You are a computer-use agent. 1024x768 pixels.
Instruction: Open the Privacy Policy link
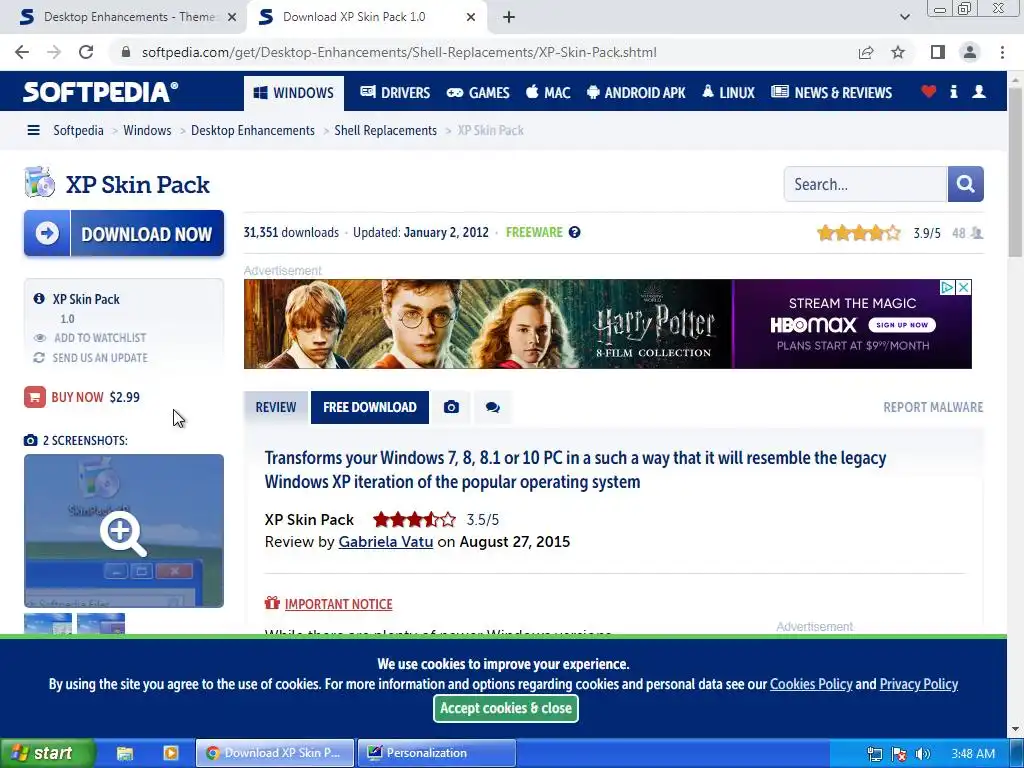(x=919, y=684)
